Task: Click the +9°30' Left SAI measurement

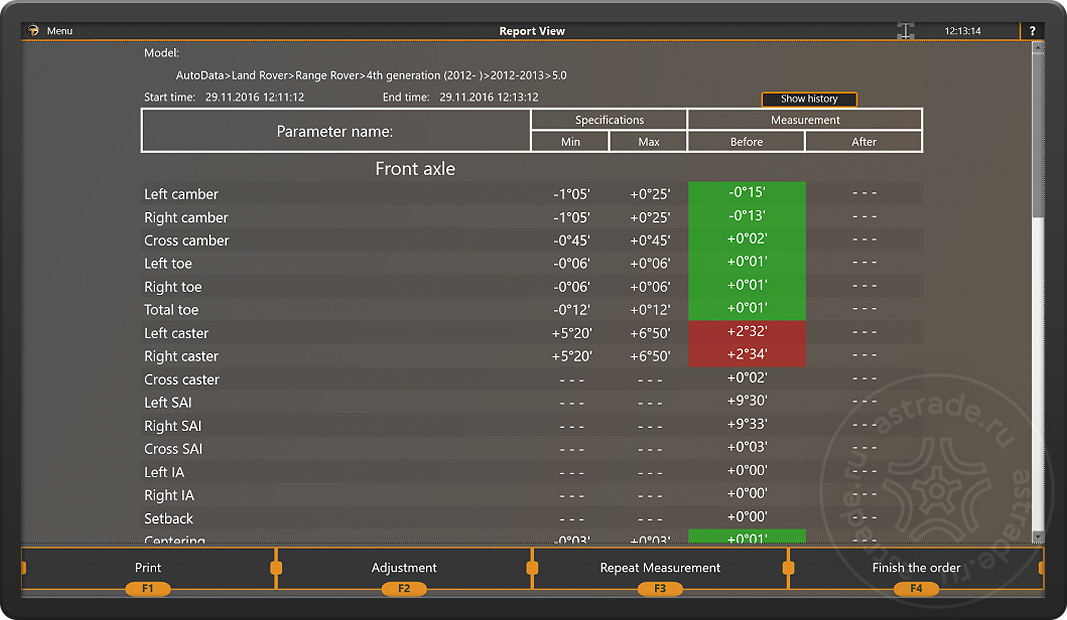Action: (x=747, y=401)
